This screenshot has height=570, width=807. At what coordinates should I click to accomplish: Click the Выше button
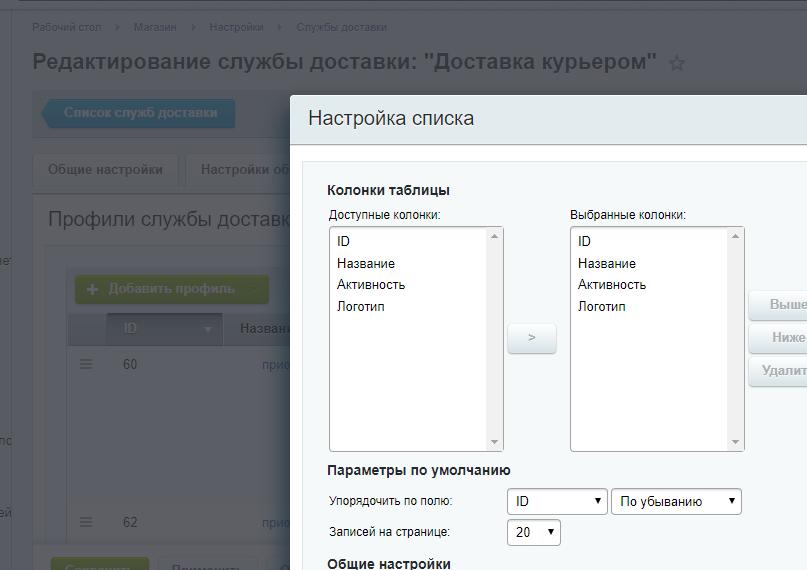tap(778, 305)
